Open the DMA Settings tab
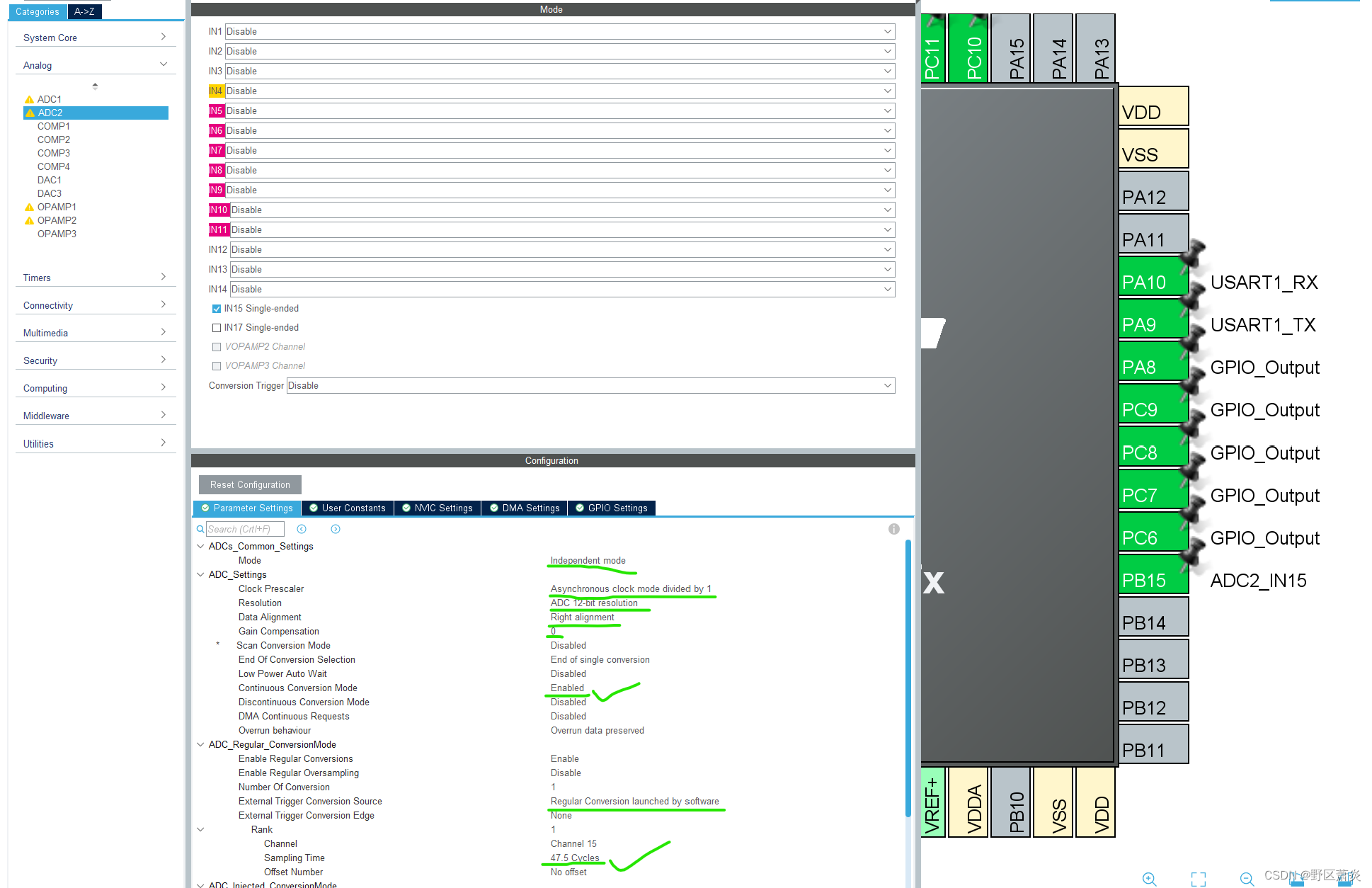This screenshot has height=888, width=1372. pyautogui.click(x=525, y=508)
